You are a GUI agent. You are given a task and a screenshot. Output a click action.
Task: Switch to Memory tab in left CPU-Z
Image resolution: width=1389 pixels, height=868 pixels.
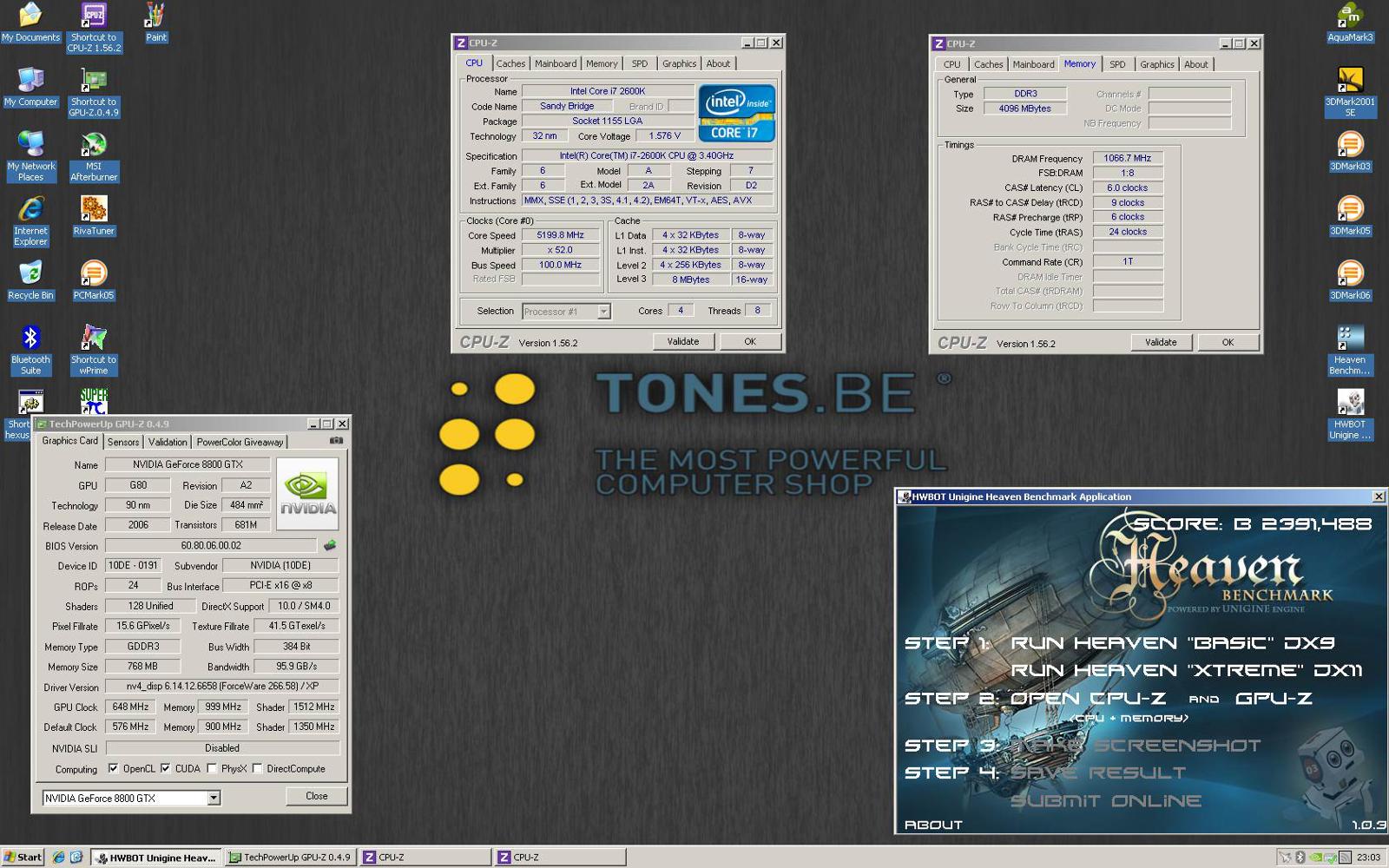pyautogui.click(x=602, y=63)
